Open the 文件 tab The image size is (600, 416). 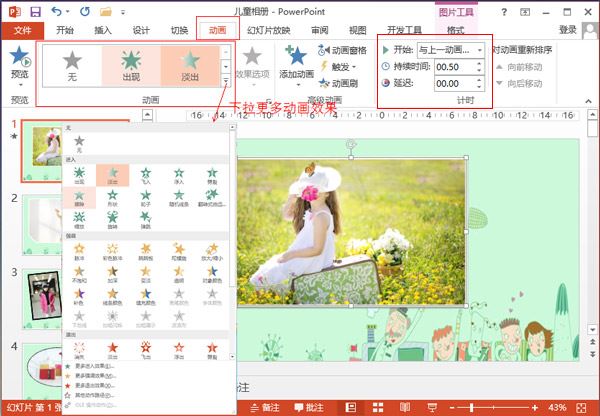pyautogui.click(x=23, y=30)
